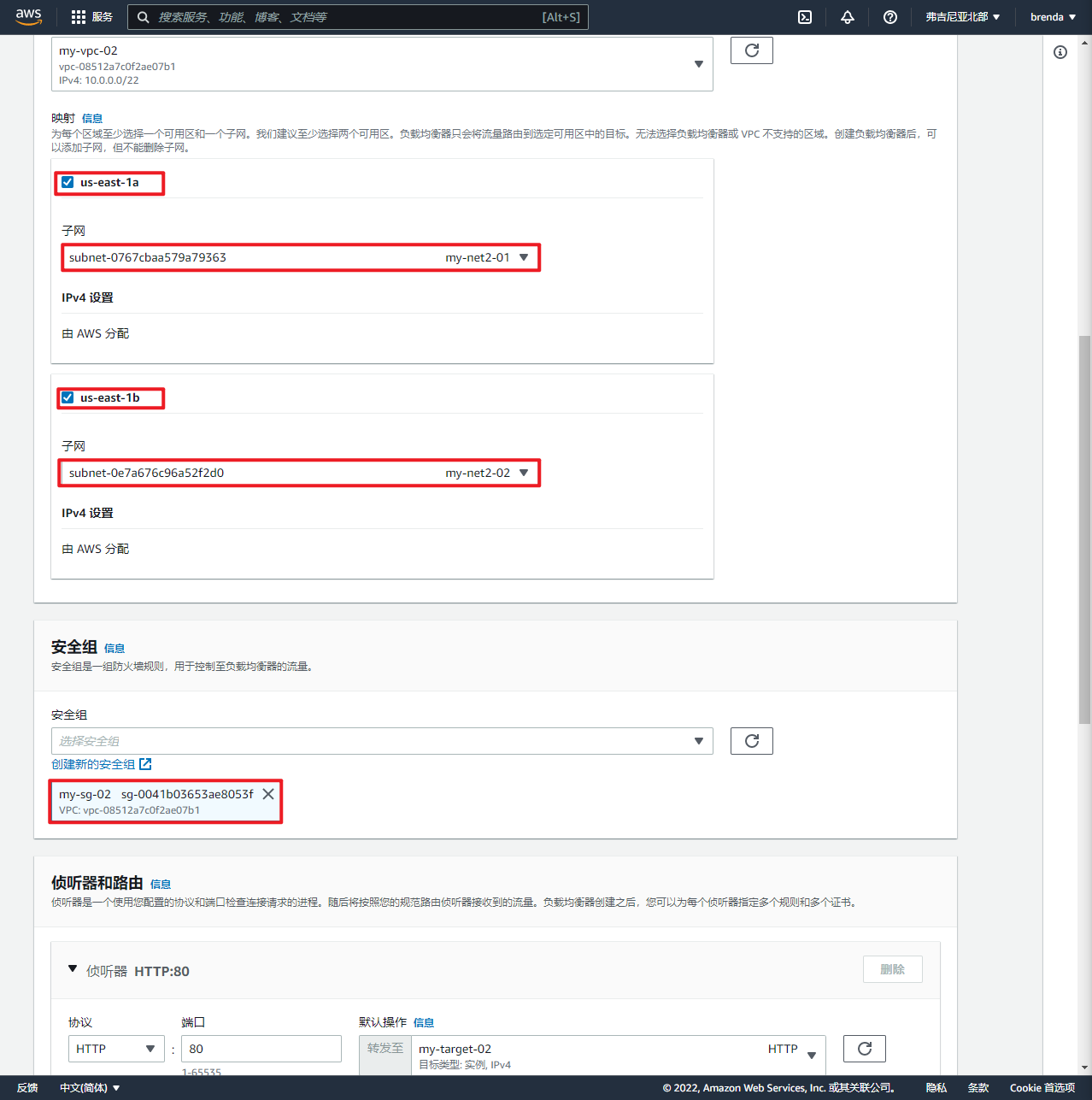Open the 弗吉尼亚北部 region dropdown

click(963, 17)
